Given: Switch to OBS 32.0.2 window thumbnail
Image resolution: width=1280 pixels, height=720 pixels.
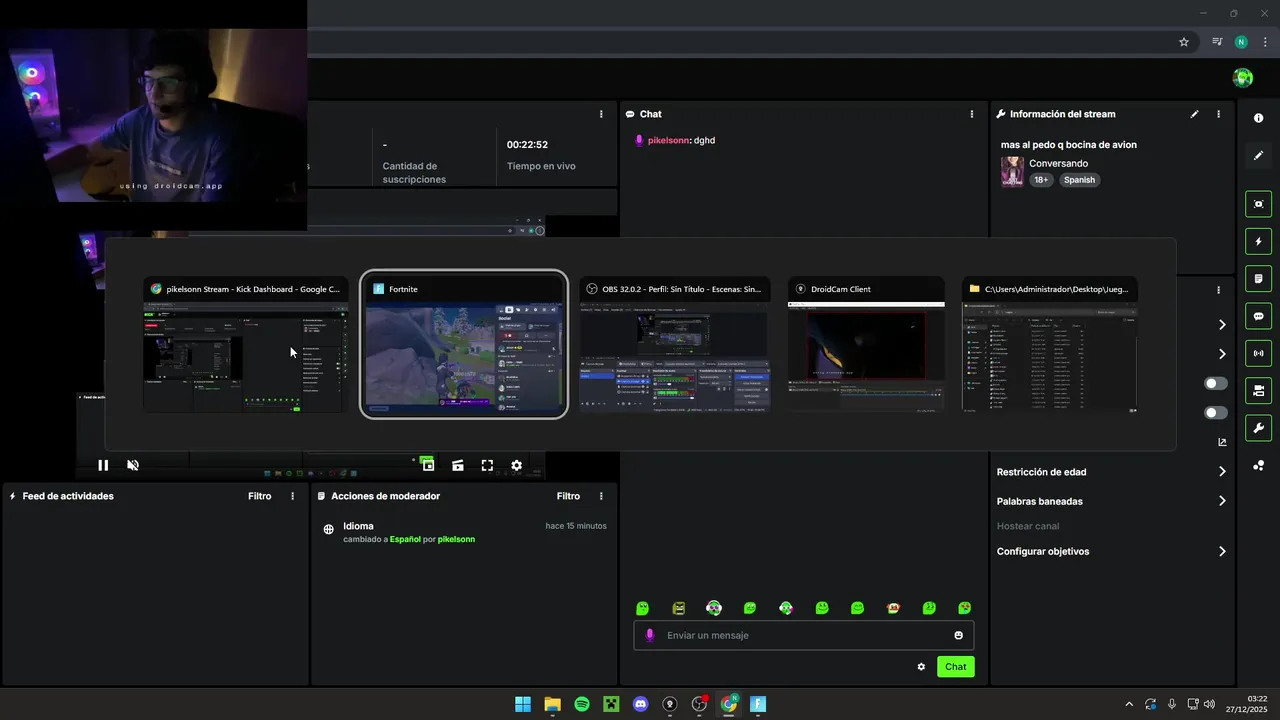Looking at the screenshot, I should 675,345.
